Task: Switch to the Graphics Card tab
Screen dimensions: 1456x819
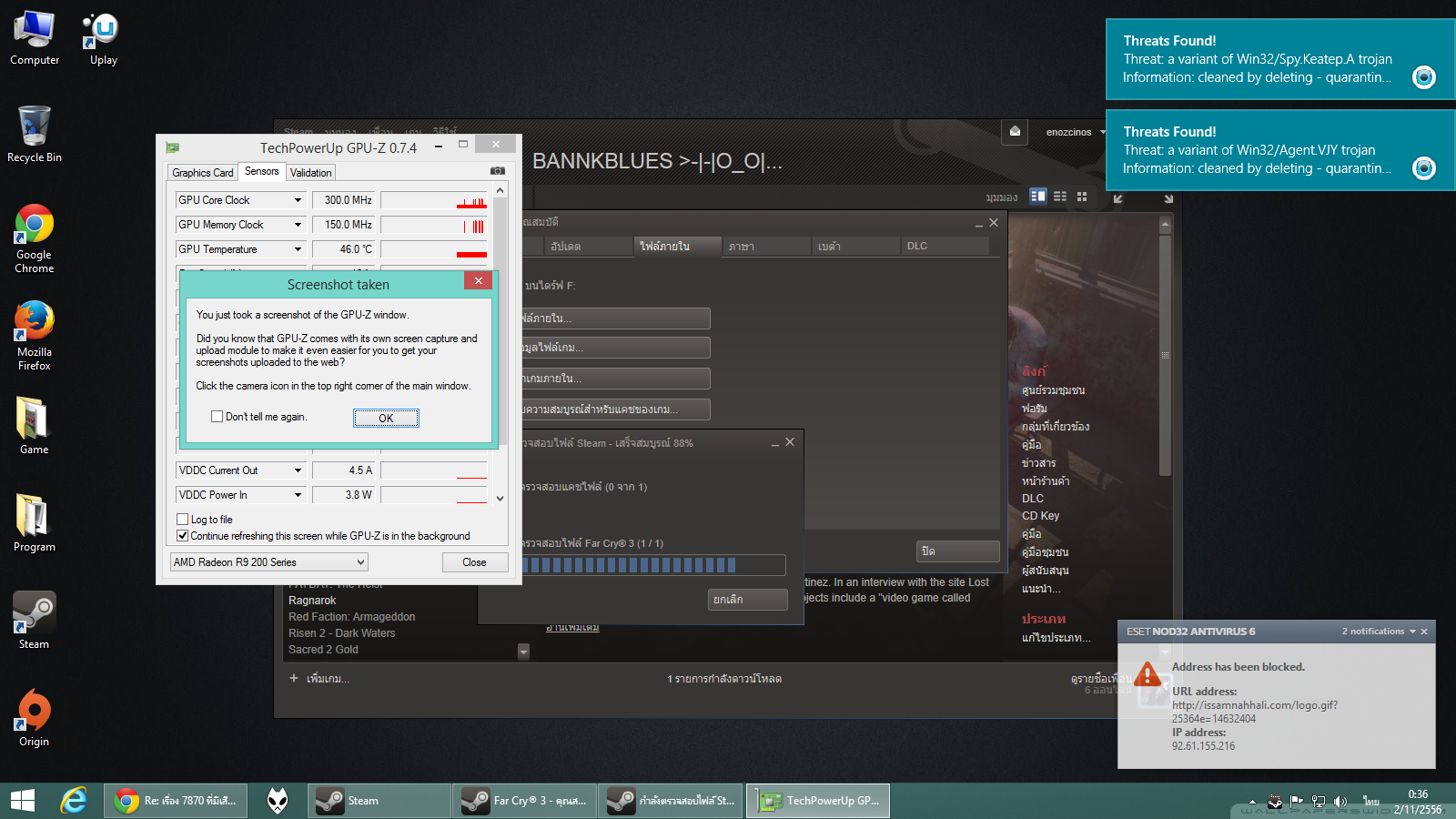Action: (x=203, y=173)
